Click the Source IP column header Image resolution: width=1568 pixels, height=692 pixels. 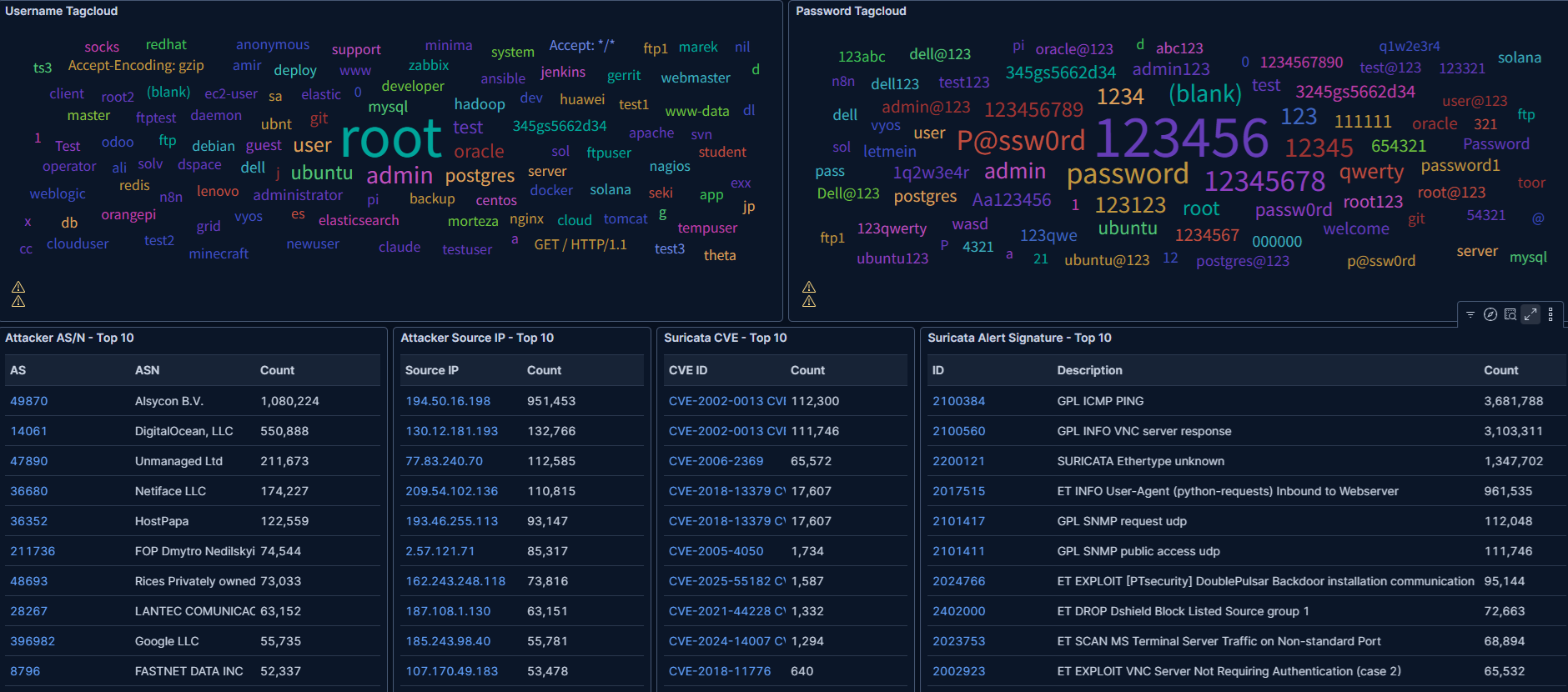click(432, 370)
